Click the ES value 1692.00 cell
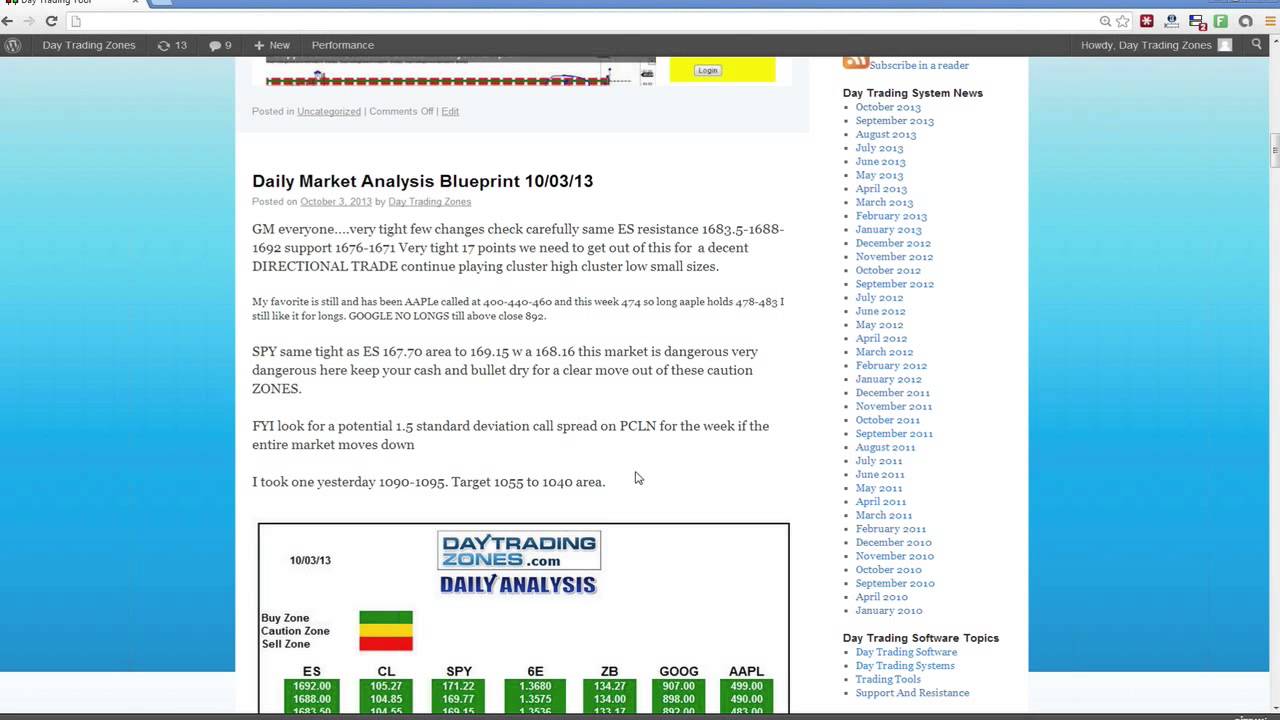Image resolution: width=1280 pixels, height=720 pixels. point(312,686)
